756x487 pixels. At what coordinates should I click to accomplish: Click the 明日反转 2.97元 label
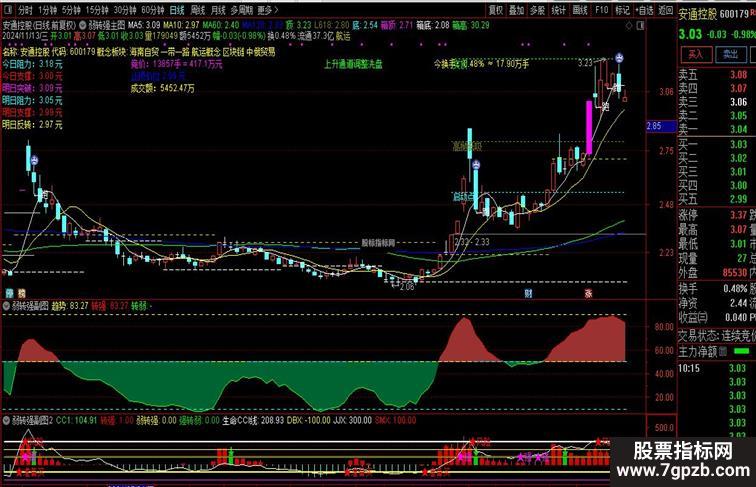32,124
